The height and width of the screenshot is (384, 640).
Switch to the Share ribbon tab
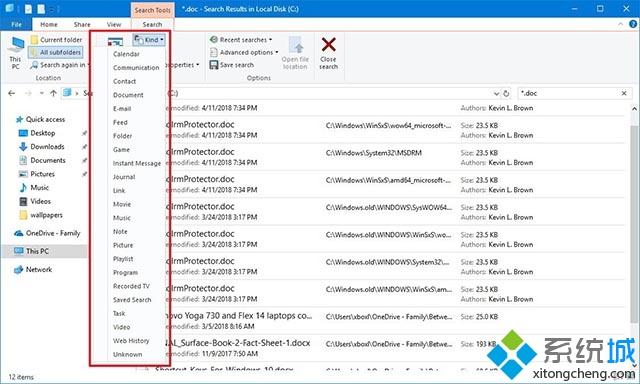click(82, 24)
